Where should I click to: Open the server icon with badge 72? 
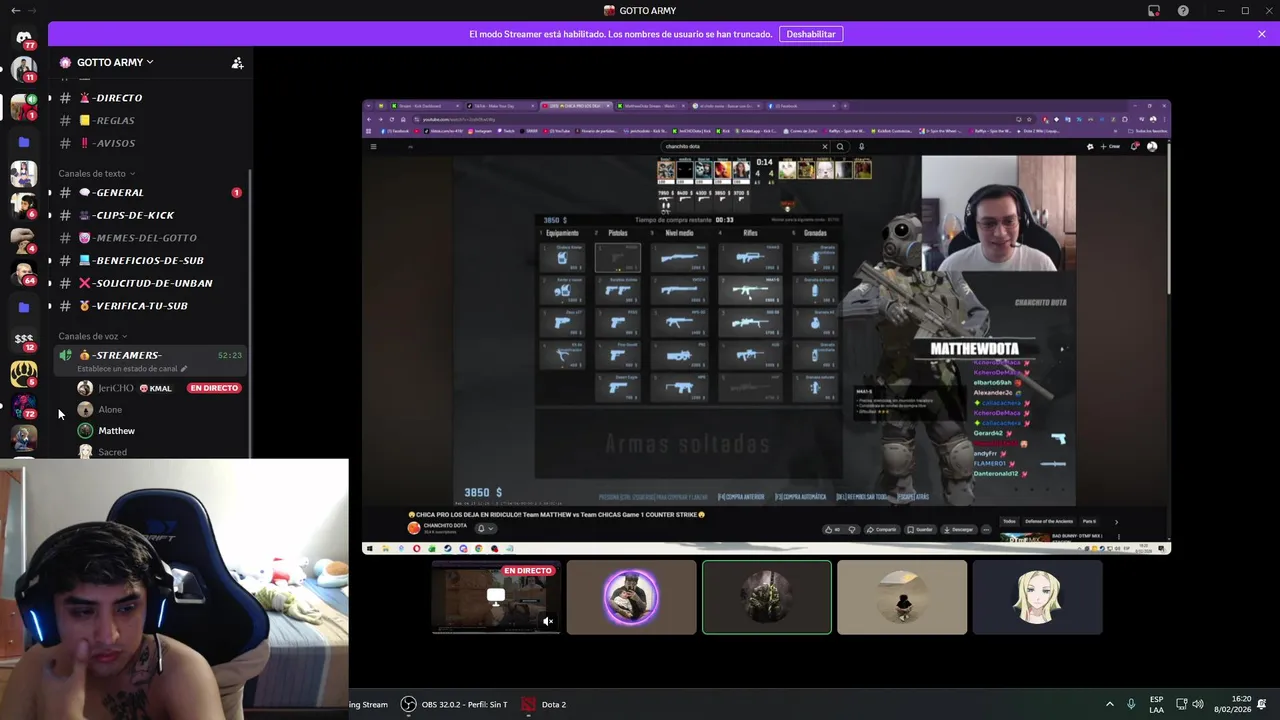pos(24,407)
